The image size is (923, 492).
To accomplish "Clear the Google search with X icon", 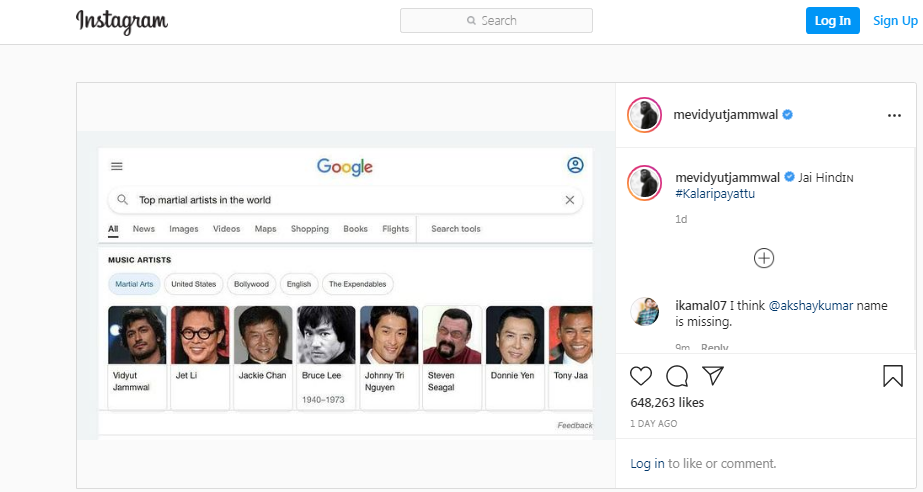I will 569,200.
